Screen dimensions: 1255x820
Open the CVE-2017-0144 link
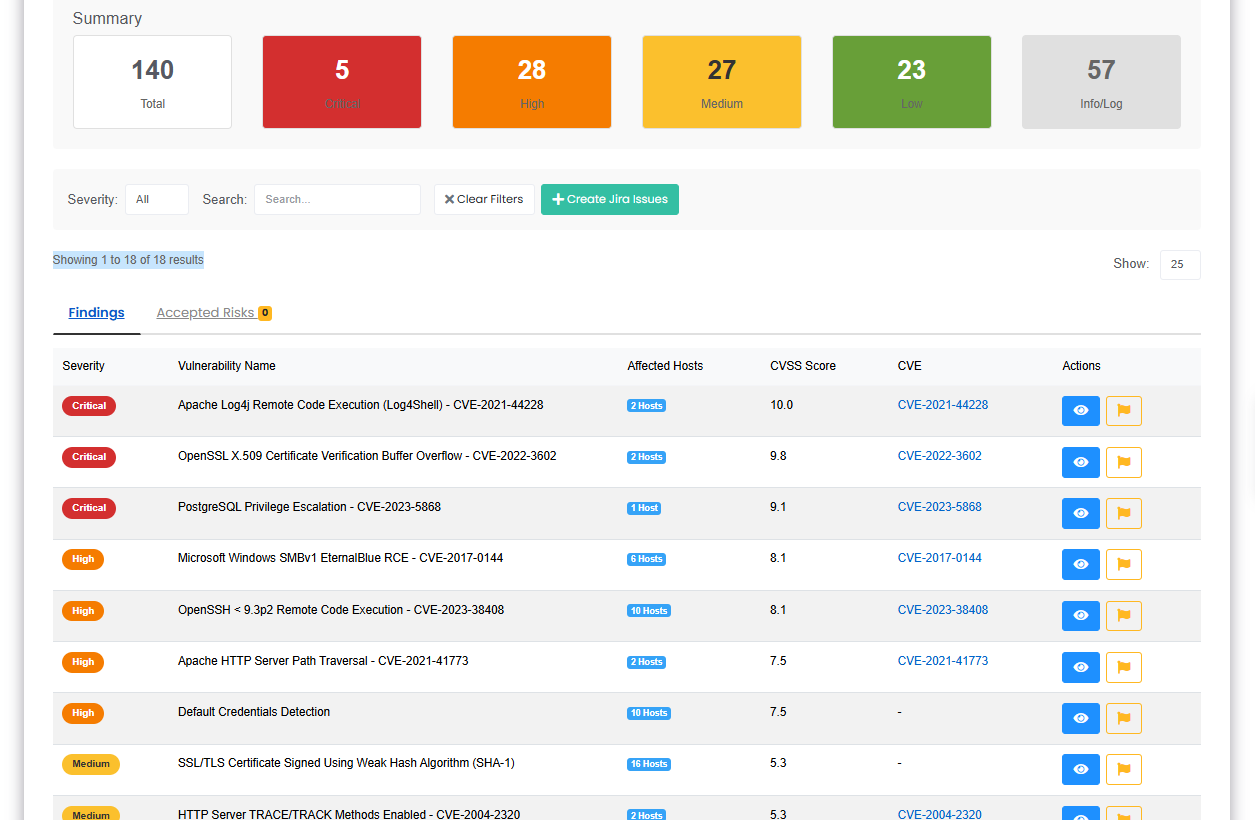(940, 558)
